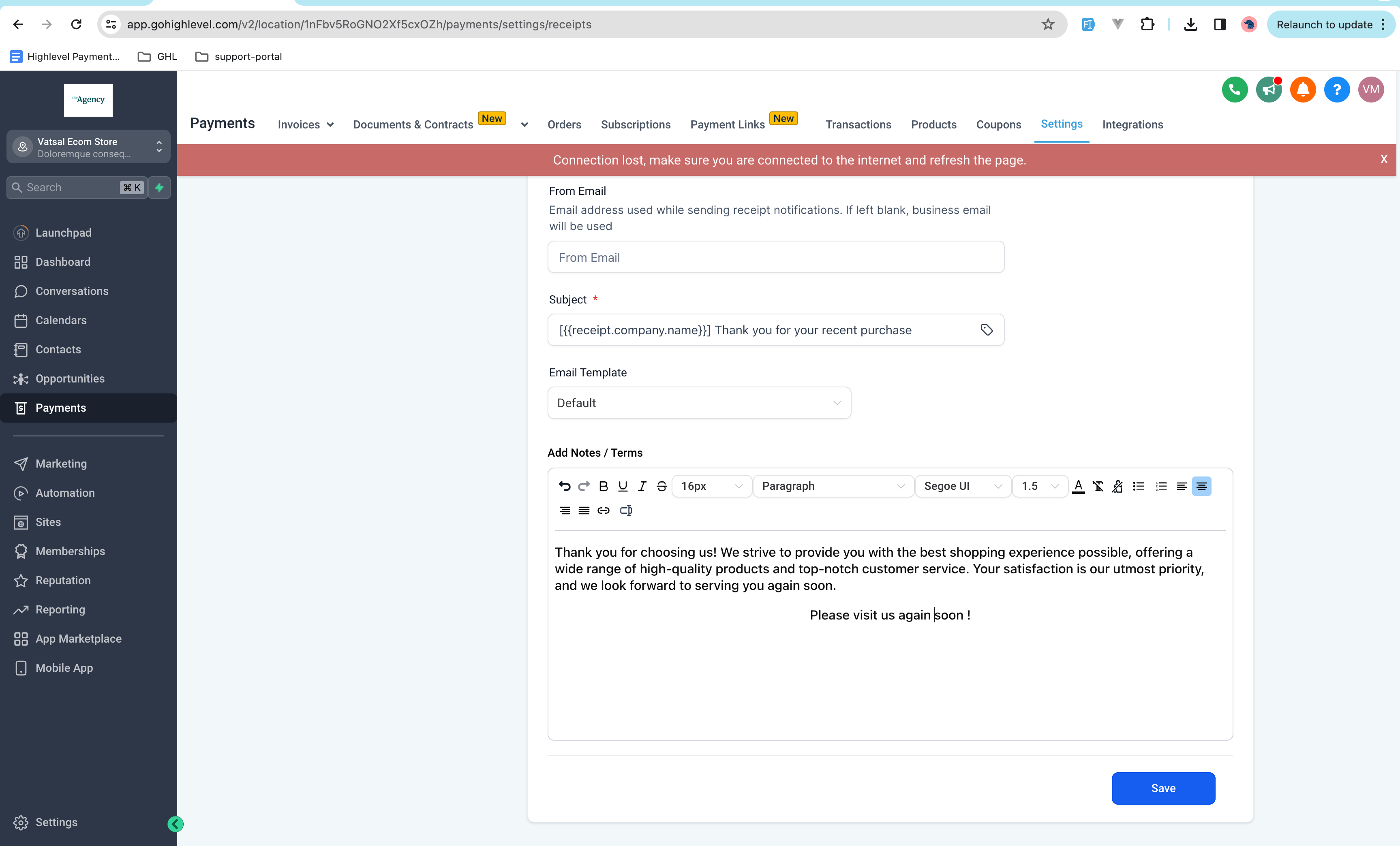
Task: Toggle strikethrough formatting in notes editor
Action: 661,486
